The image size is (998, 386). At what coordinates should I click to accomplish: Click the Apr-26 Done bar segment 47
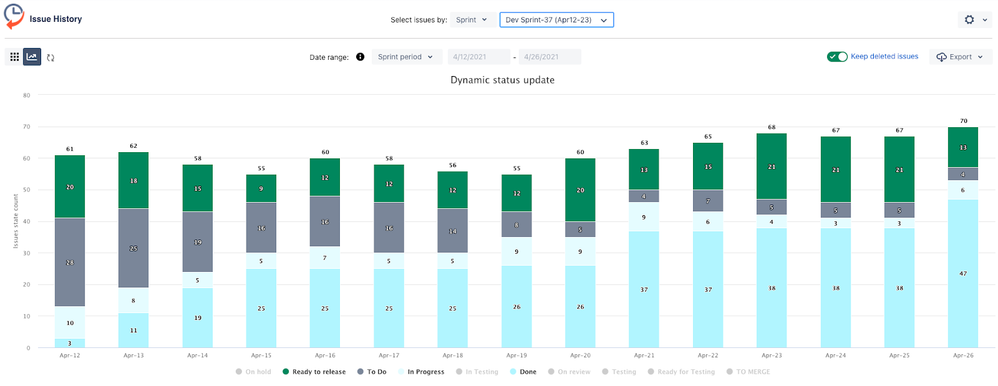(x=962, y=273)
